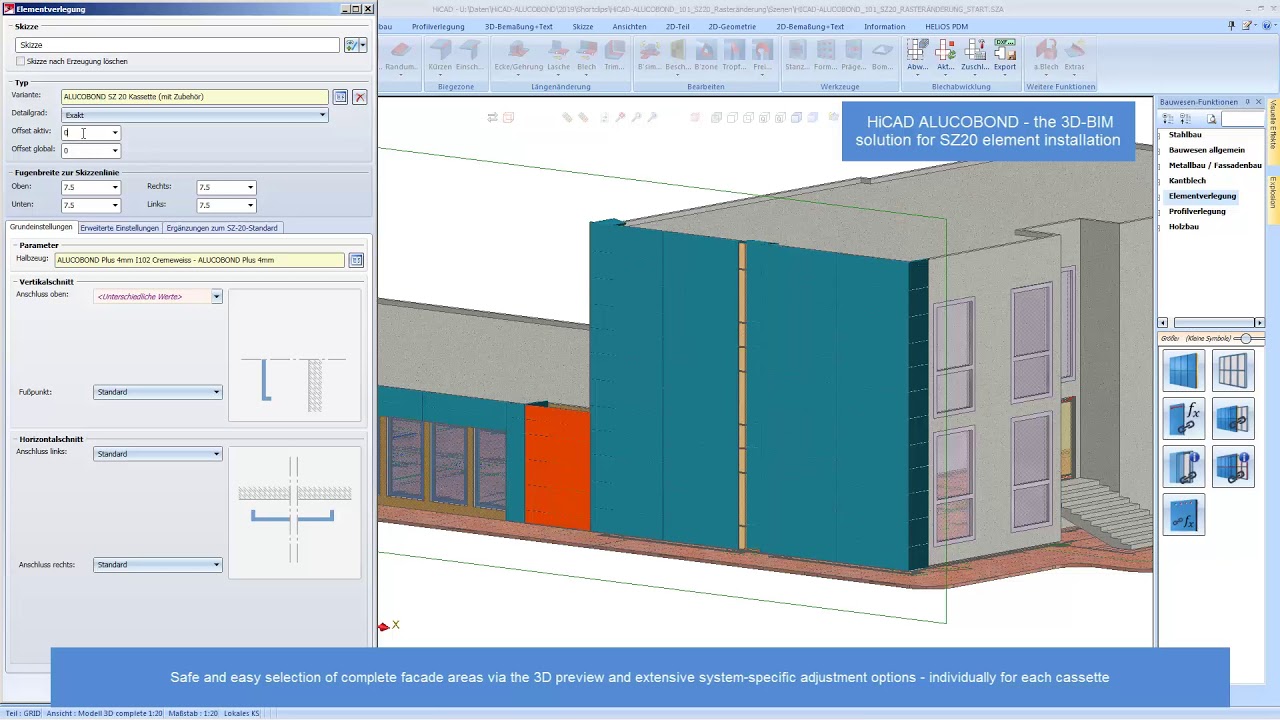Select Elementverlegung in the function list
Screen dimensions: 1280x720
1202,196
